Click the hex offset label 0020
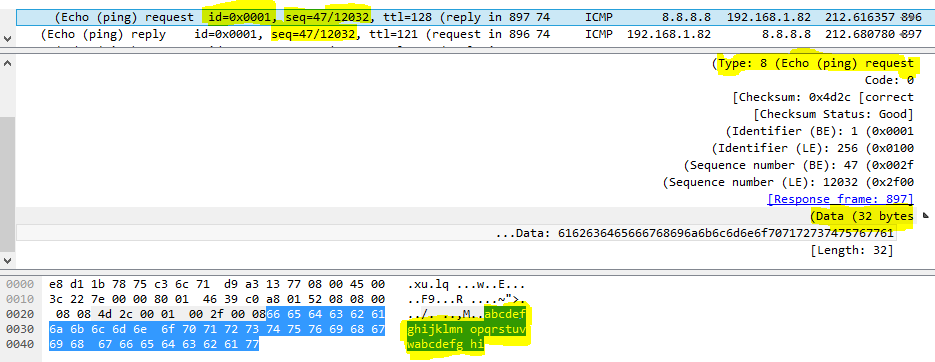Screen dimensions: 935x362 pos(19,314)
